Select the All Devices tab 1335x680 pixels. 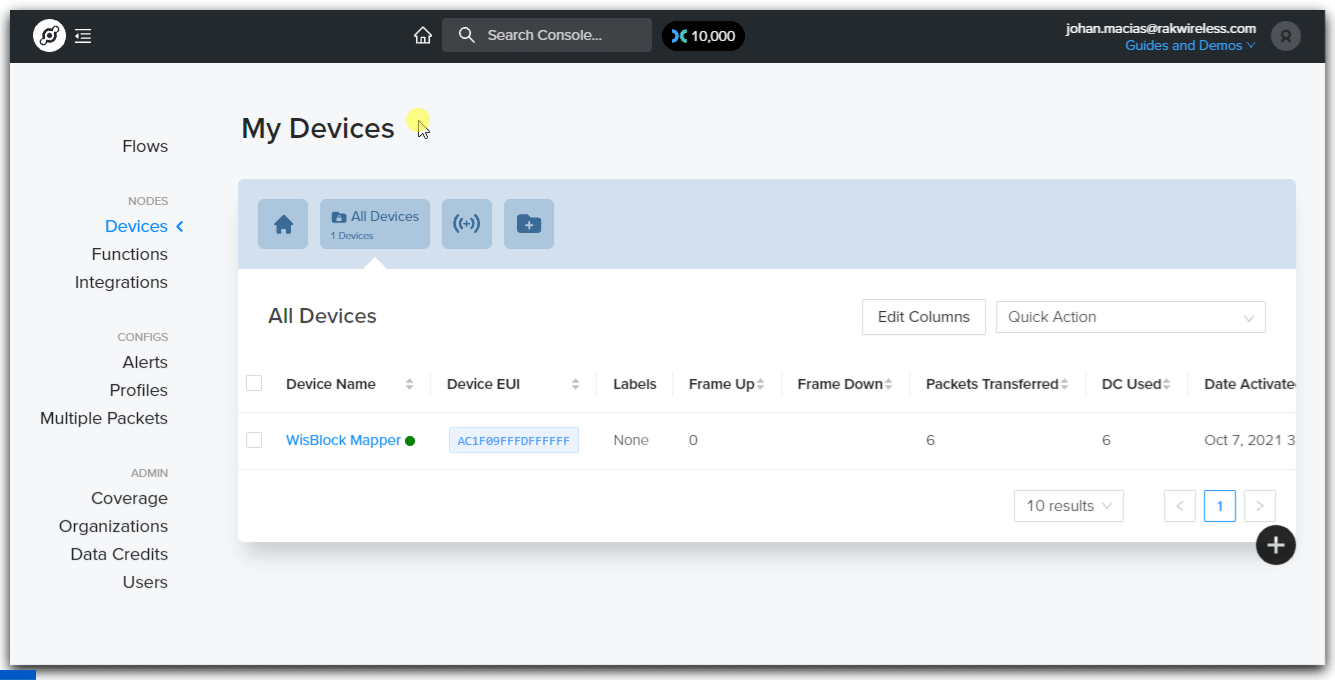375,224
